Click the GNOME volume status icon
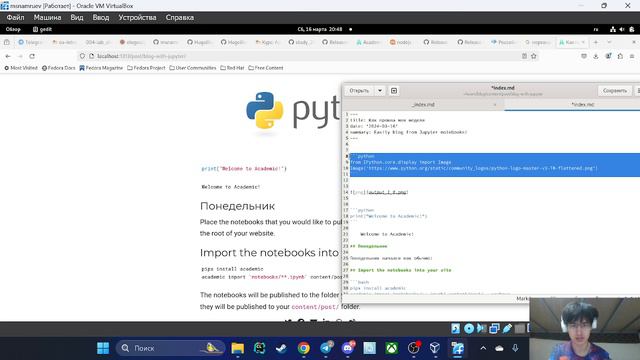Screen dimensions: 640x360 622,29
